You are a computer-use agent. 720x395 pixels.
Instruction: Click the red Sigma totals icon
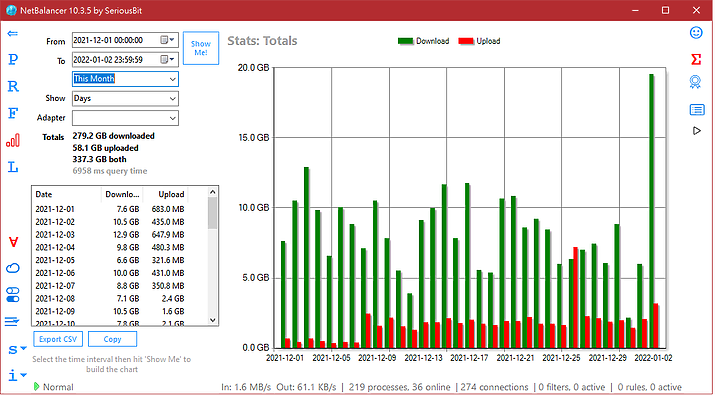click(696, 59)
